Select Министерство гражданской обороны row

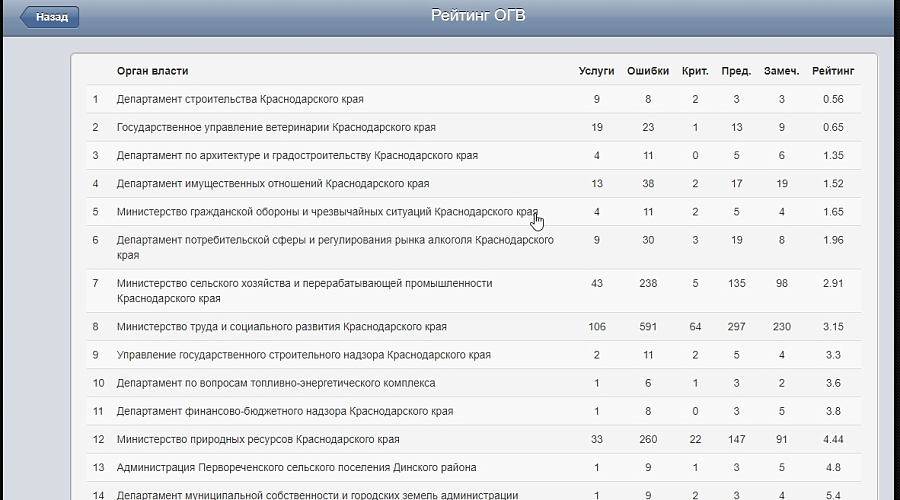474,212
